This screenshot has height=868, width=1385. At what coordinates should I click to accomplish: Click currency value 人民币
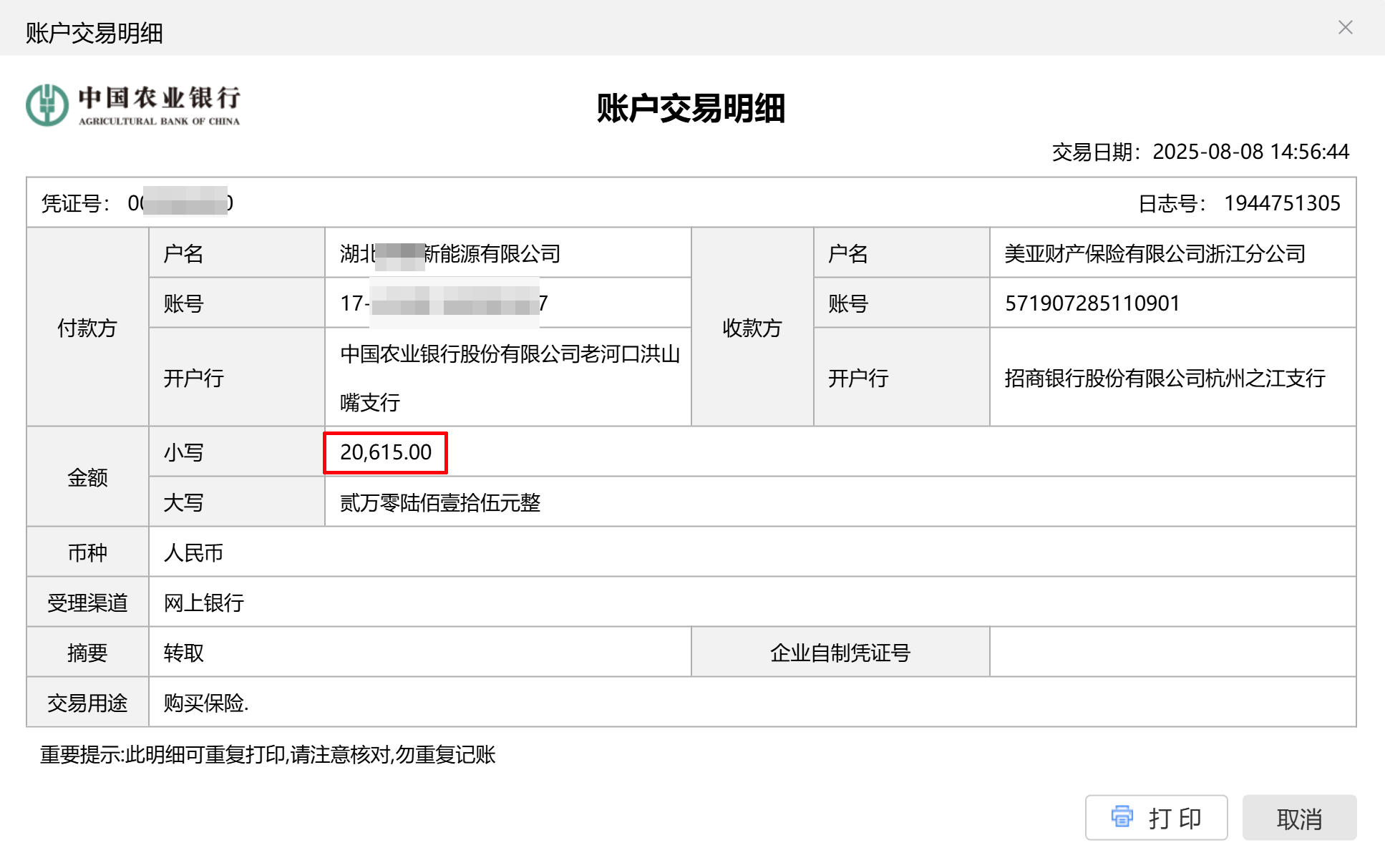click(x=193, y=552)
